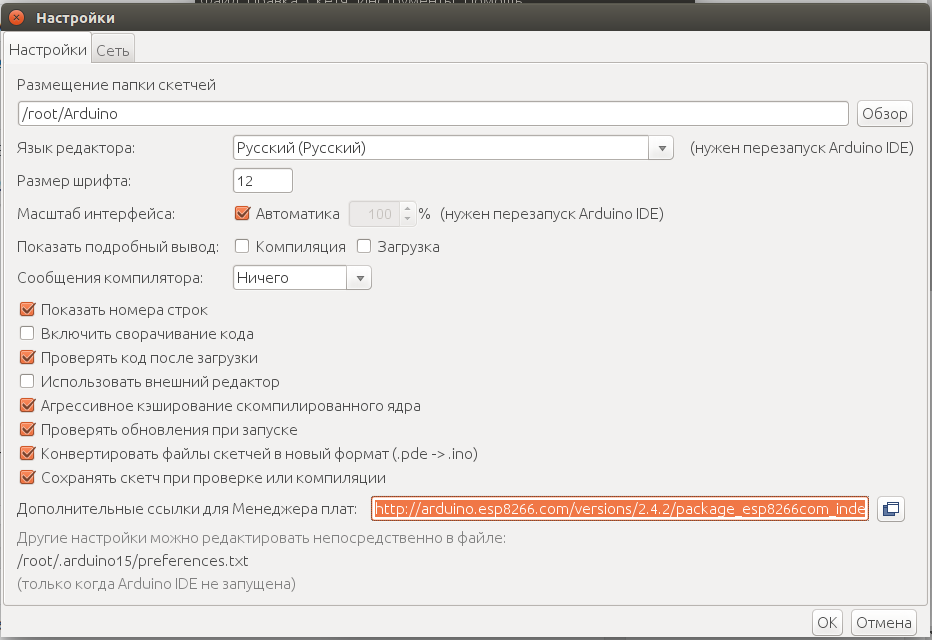Open the compiler messages Ничего dropdown
The height and width of the screenshot is (640, 932).
coord(359,278)
